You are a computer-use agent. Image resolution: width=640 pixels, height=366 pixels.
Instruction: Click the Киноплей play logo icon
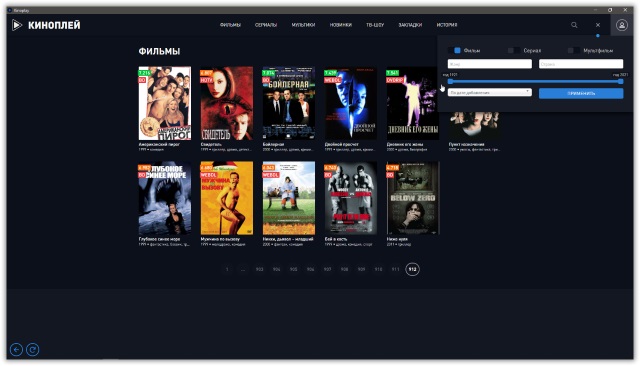pyautogui.click(x=17, y=25)
